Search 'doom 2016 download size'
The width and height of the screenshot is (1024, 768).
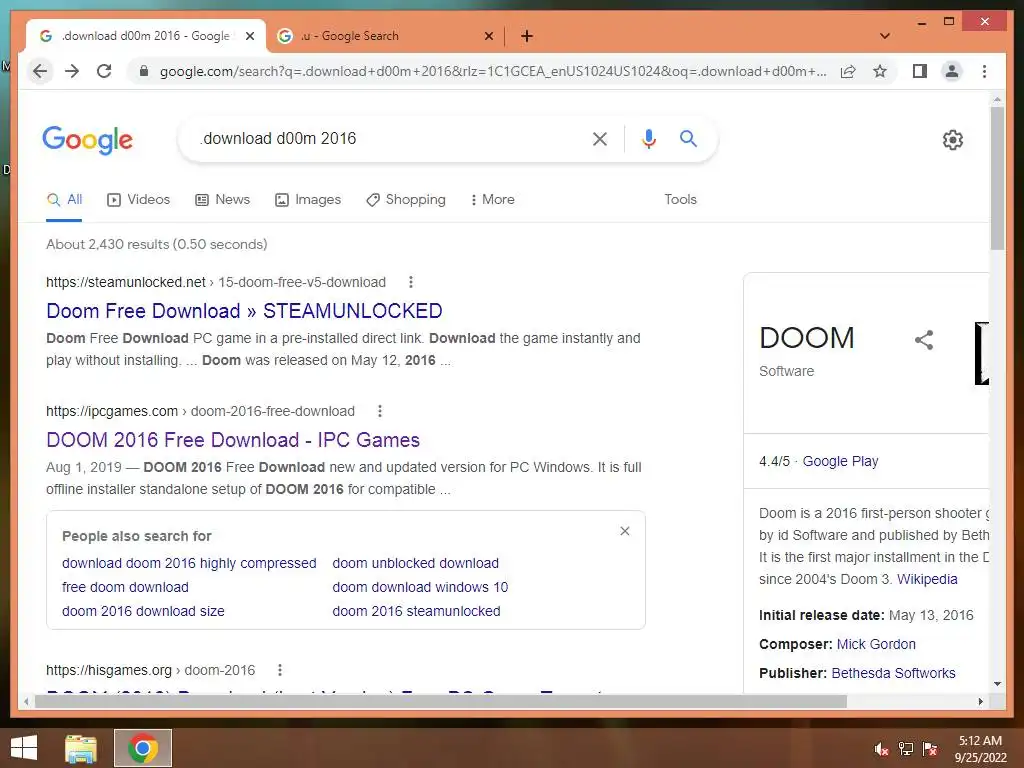click(x=143, y=611)
